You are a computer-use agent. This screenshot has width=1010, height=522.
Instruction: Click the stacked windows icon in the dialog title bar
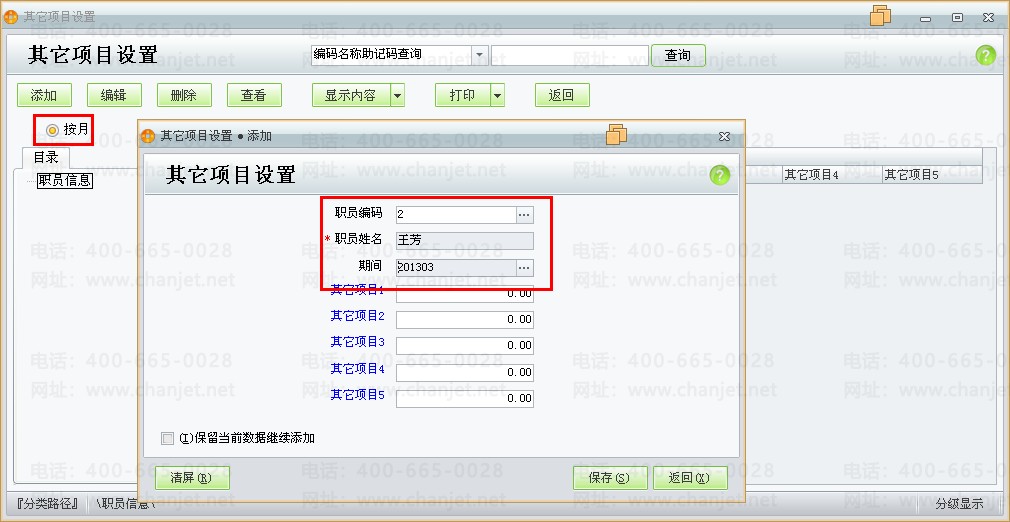pos(616,134)
